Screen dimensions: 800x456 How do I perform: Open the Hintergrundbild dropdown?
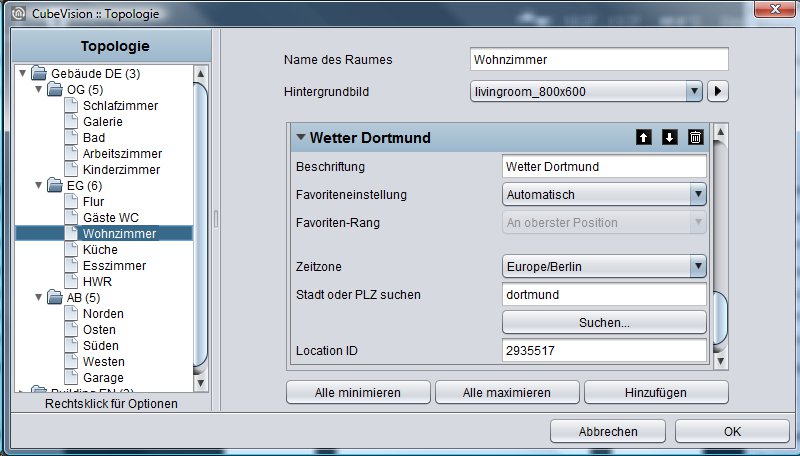(x=694, y=91)
